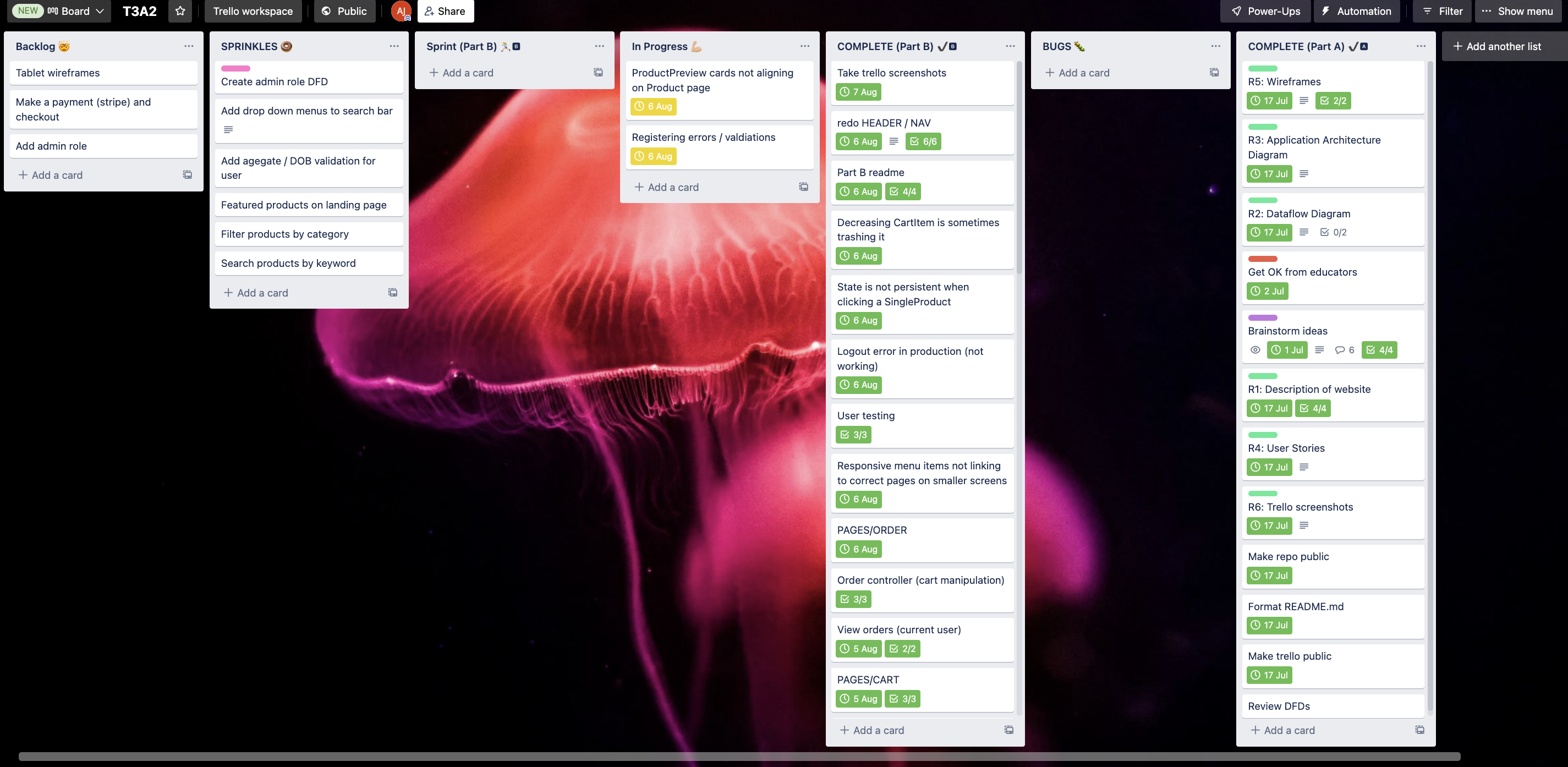Star the T3A2 board

coord(180,11)
